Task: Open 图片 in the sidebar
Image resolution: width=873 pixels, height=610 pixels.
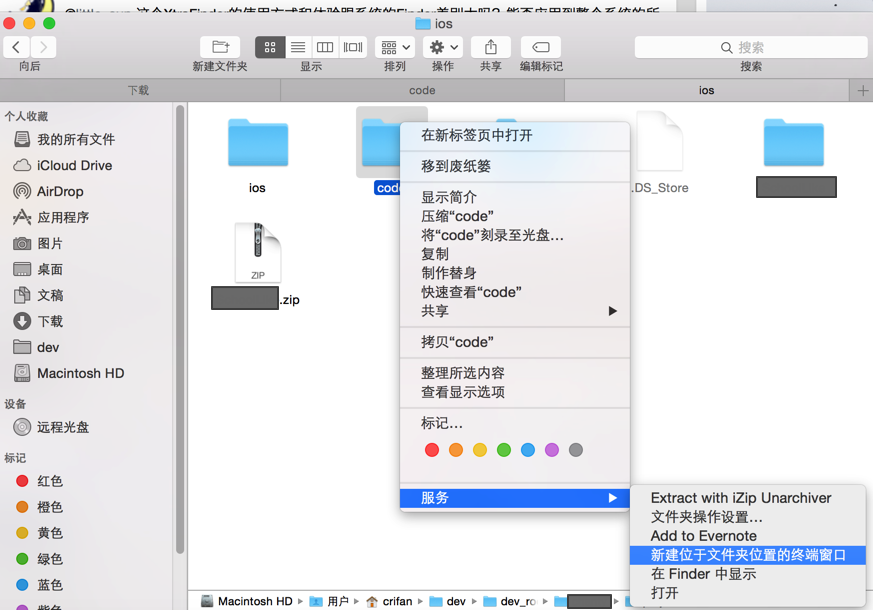Action: [50, 243]
